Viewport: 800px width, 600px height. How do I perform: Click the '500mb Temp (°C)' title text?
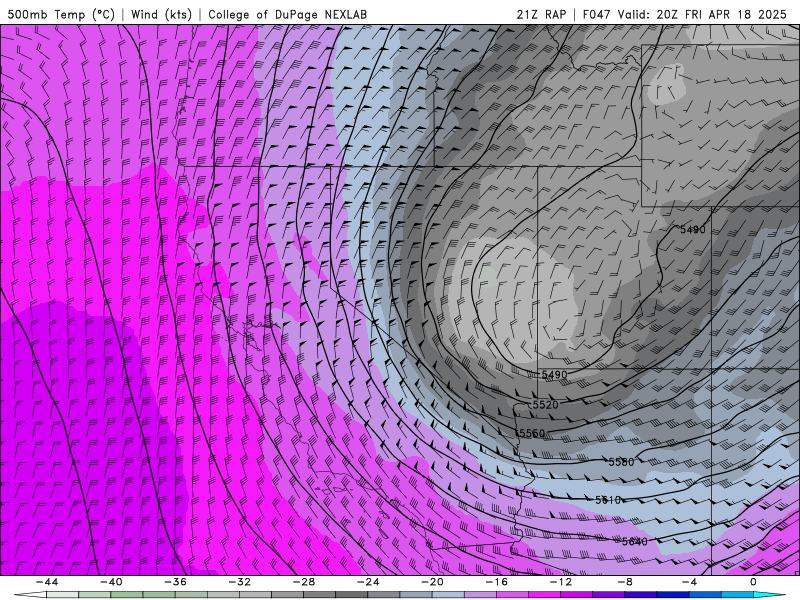(x=61, y=14)
